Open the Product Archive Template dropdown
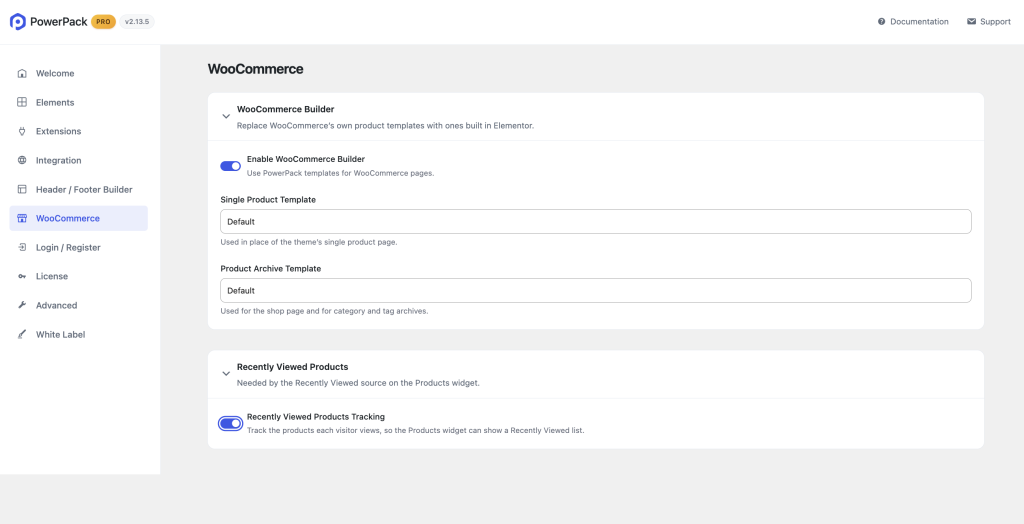The image size is (1024, 524). point(596,291)
